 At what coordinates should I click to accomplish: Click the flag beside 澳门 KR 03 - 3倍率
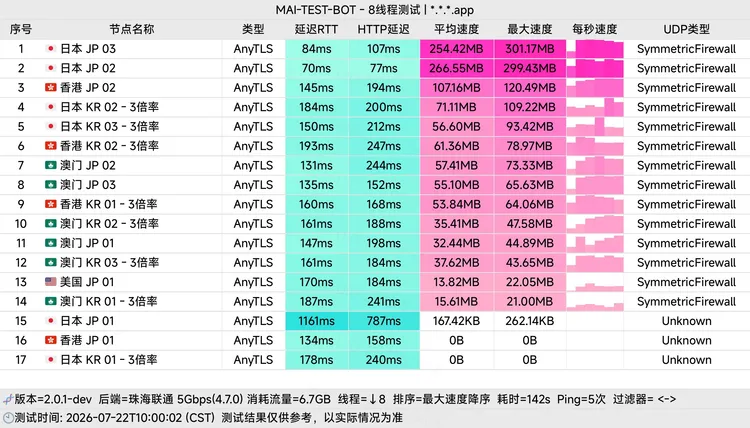click(x=51, y=263)
